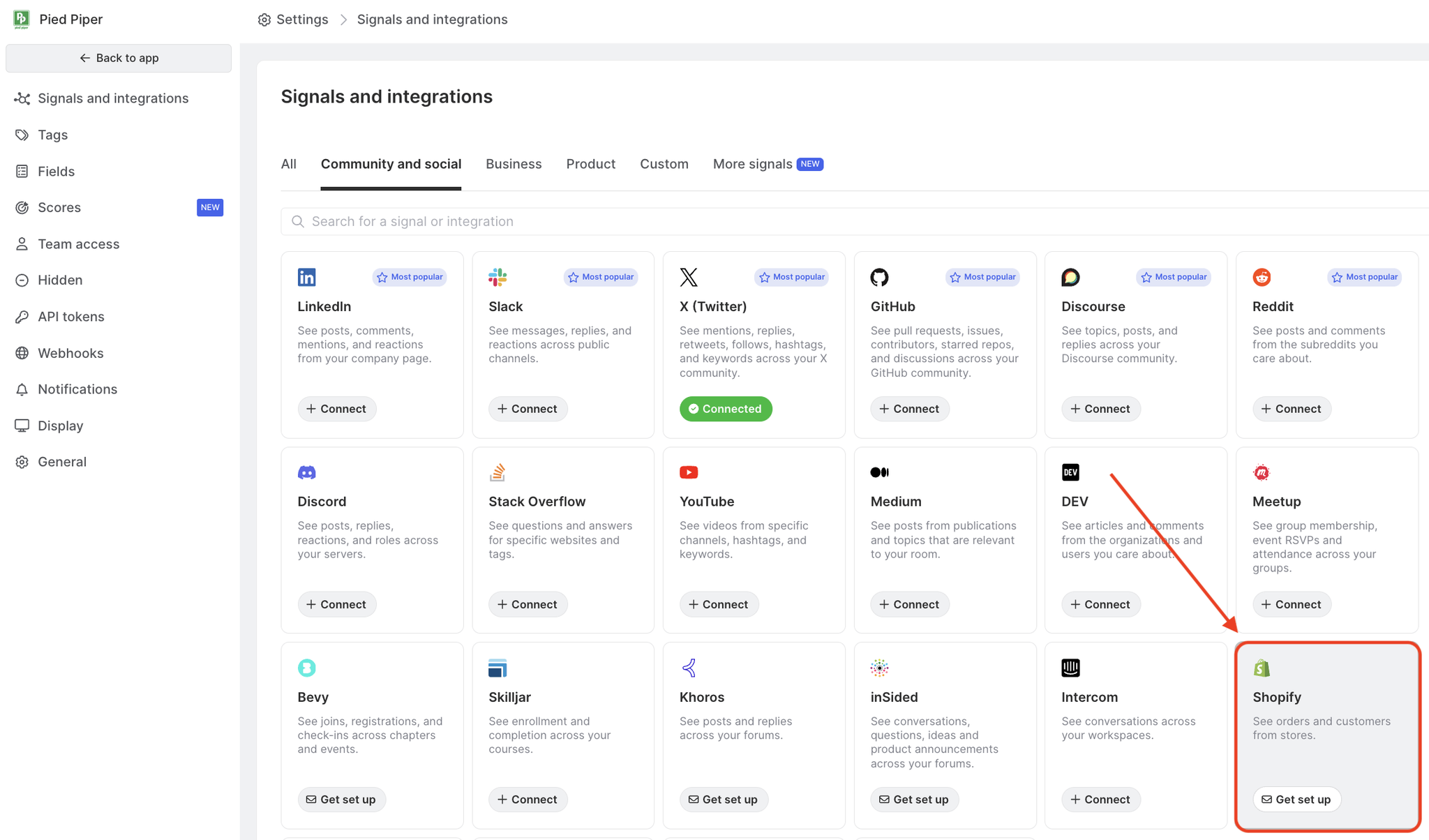Click the Discord logo icon
1429x840 pixels.
pyautogui.click(x=306, y=472)
